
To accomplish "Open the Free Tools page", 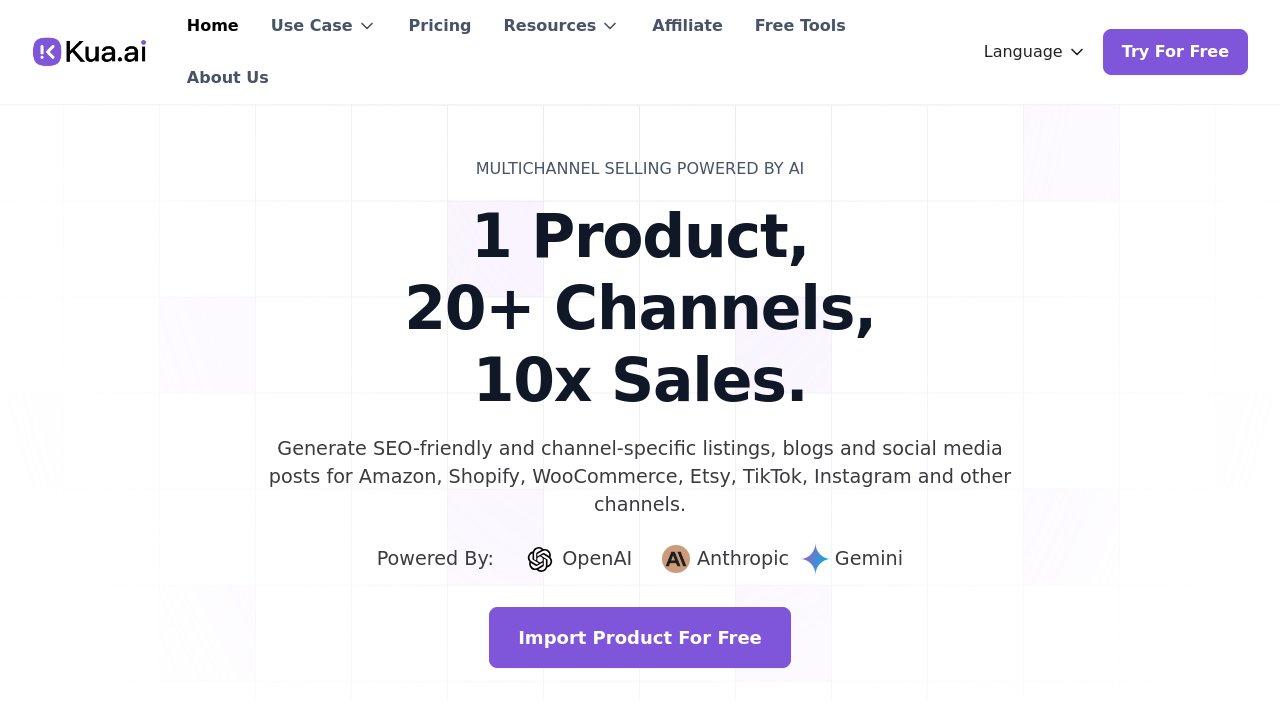I will [800, 26].
